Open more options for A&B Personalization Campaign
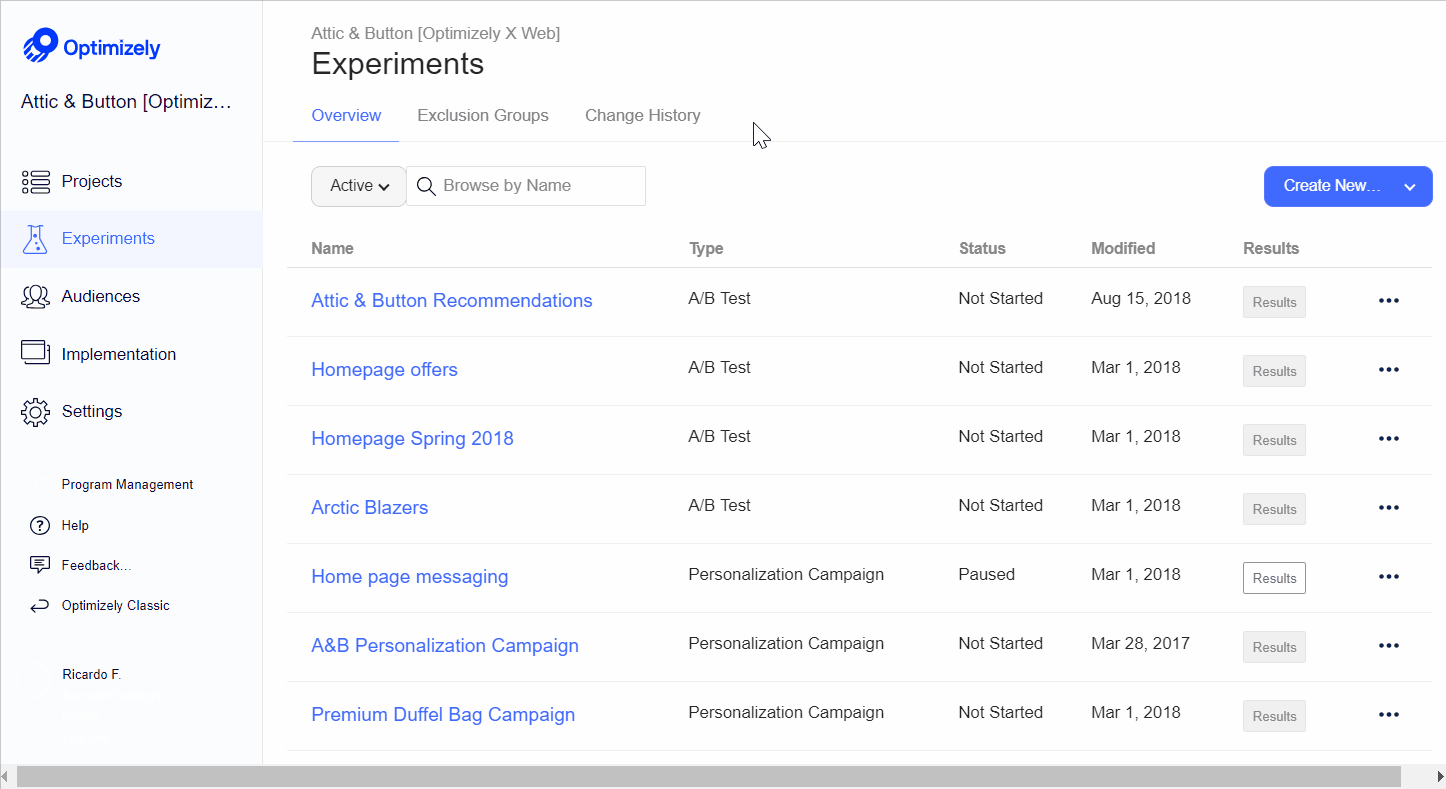Screen dimensions: 1446x789 pyautogui.click(x=1389, y=646)
